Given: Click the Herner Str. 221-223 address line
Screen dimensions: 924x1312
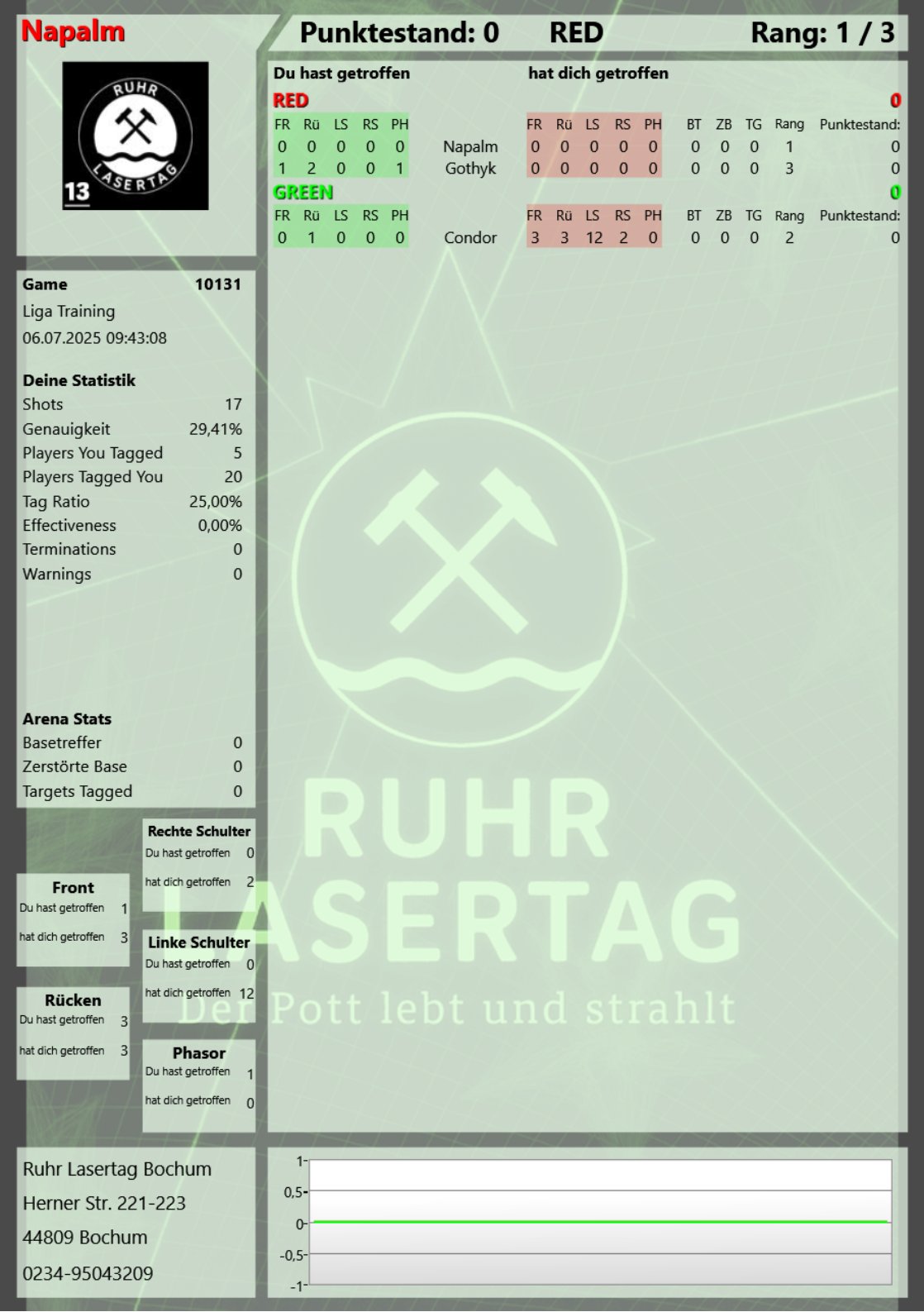Looking at the screenshot, I should [x=104, y=1204].
